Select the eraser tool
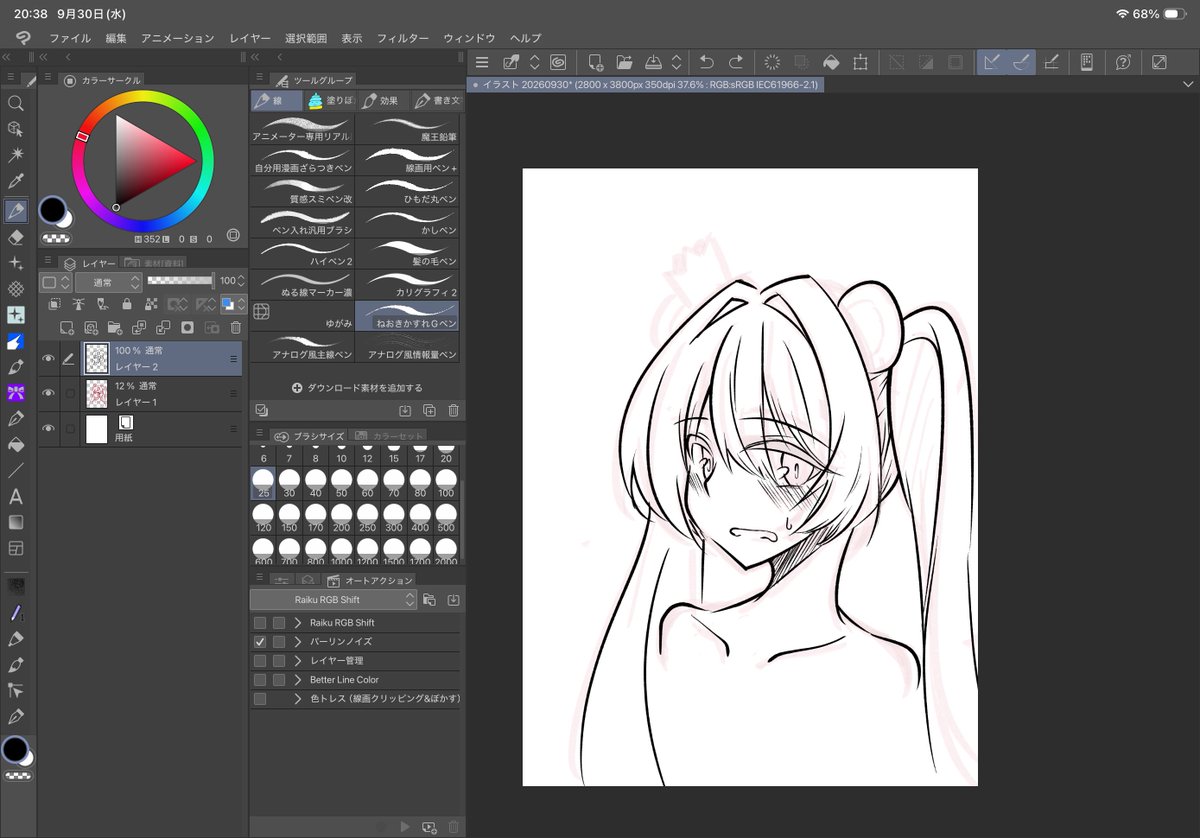The height and width of the screenshot is (838, 1200). click(x=15, y=237)
